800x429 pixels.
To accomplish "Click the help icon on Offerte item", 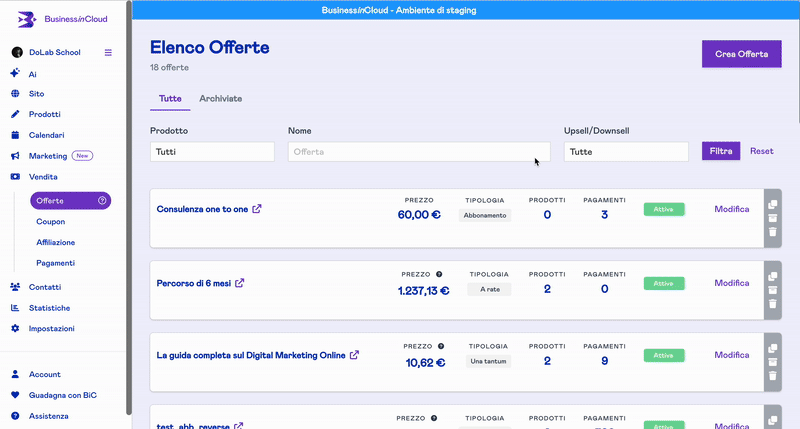I will 102,201.
